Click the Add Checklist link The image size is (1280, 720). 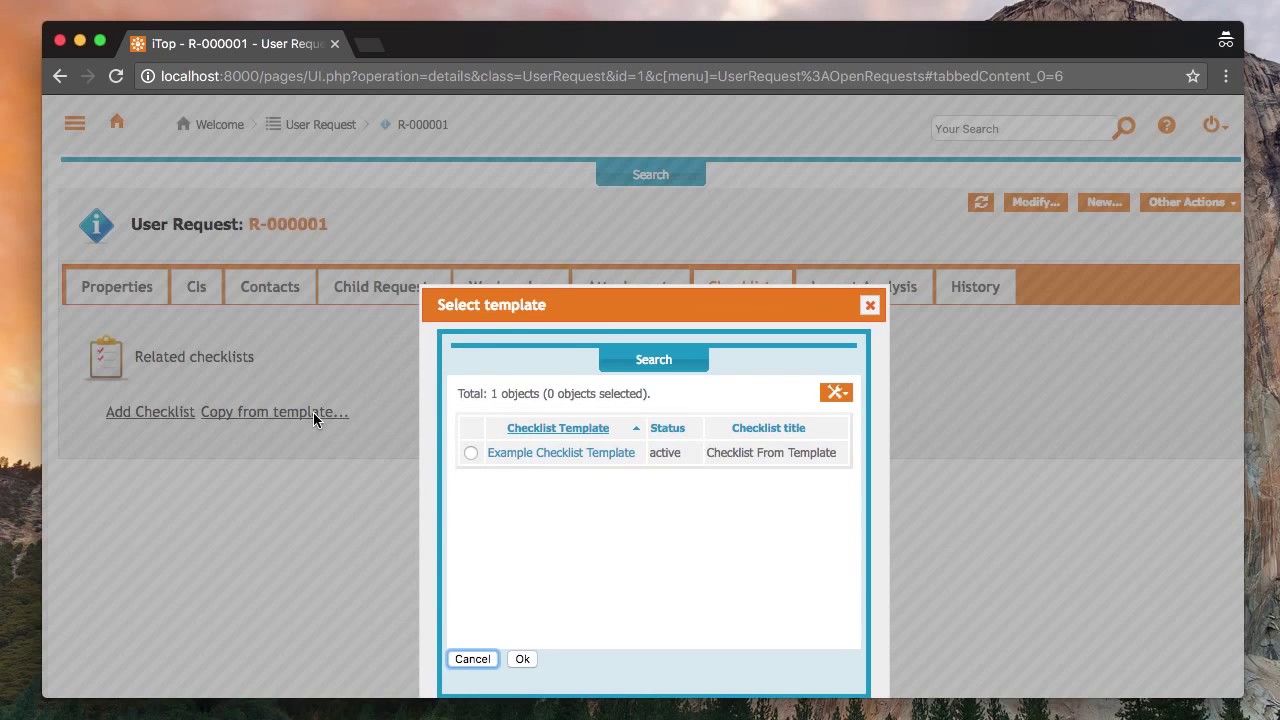(150, 412)
